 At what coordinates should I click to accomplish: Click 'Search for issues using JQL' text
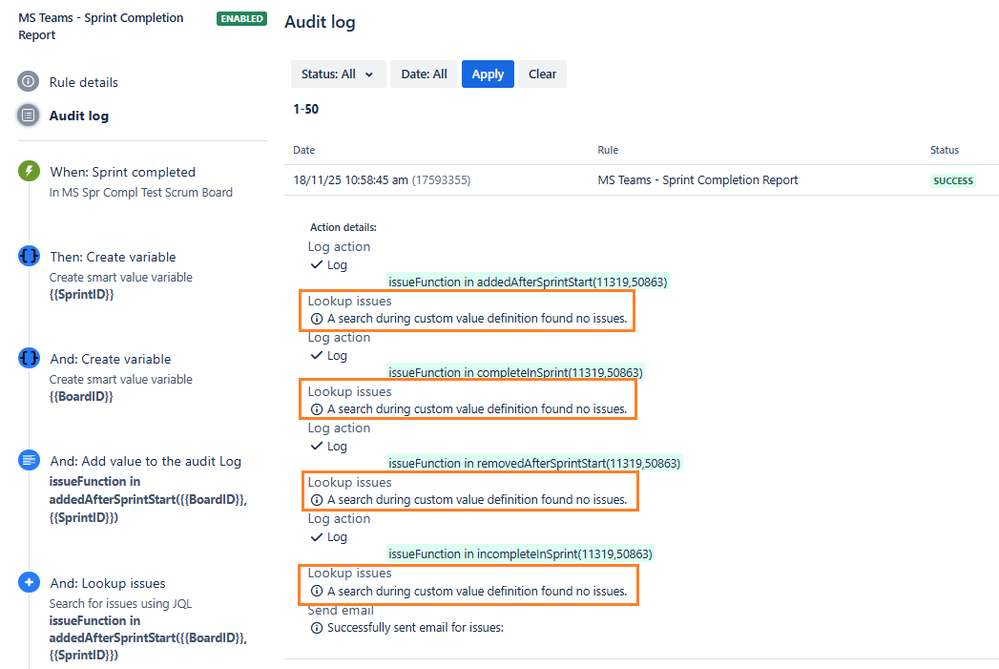coord(120,603)
